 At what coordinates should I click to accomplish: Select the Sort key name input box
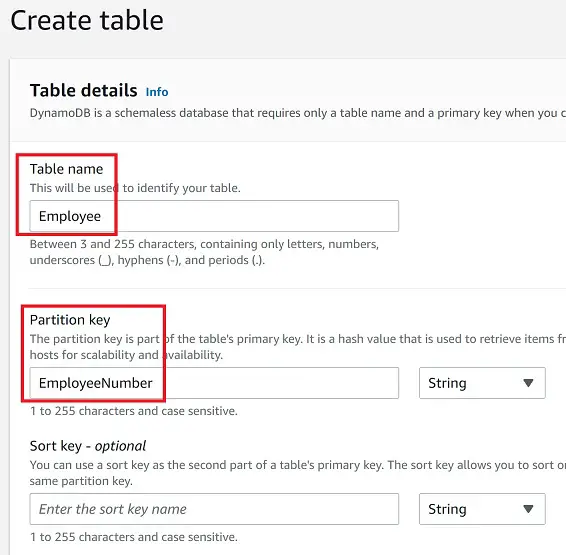coord(214,509)
